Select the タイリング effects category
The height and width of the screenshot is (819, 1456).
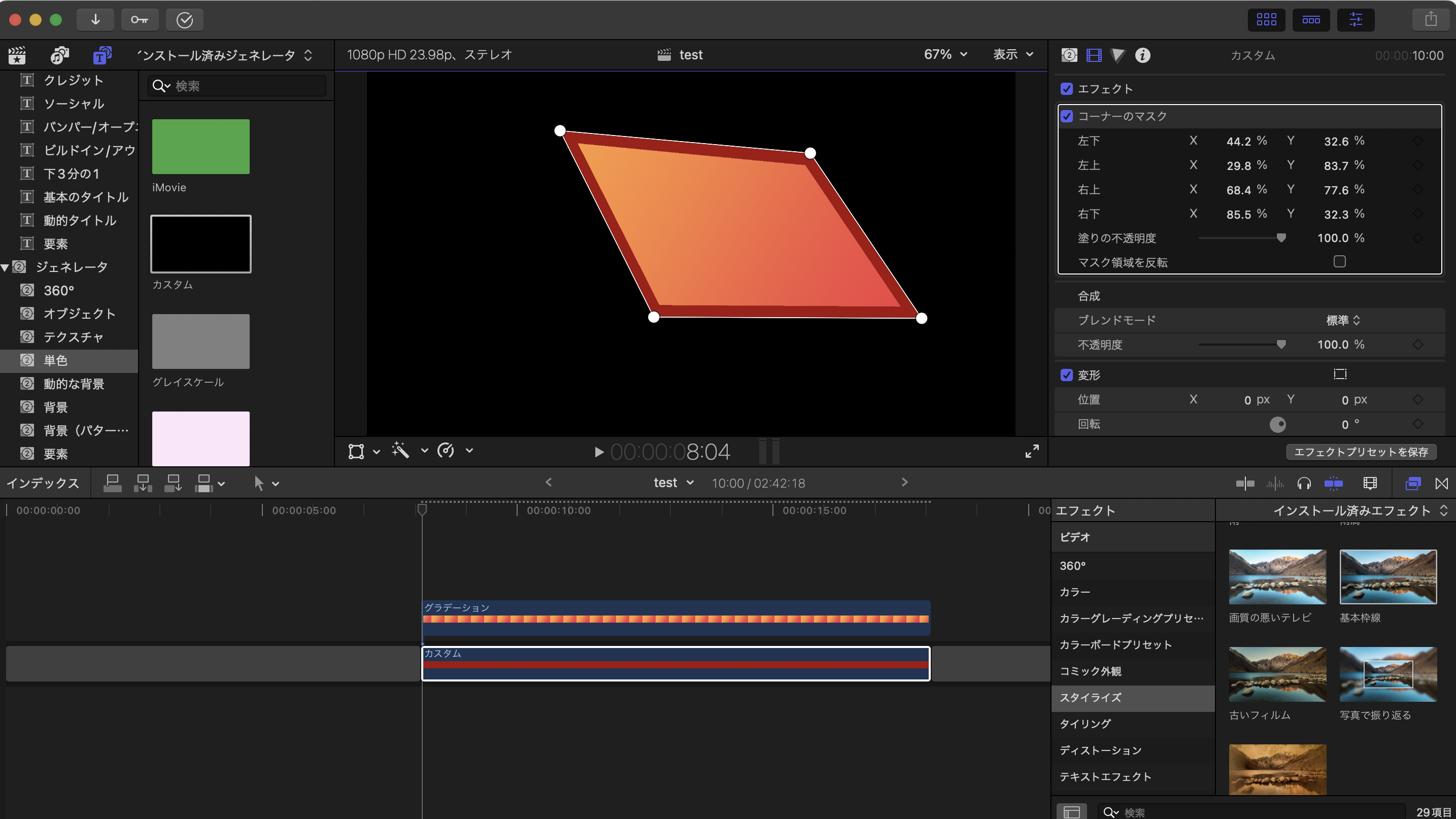pyautogui.click(x=1085, y=724)
